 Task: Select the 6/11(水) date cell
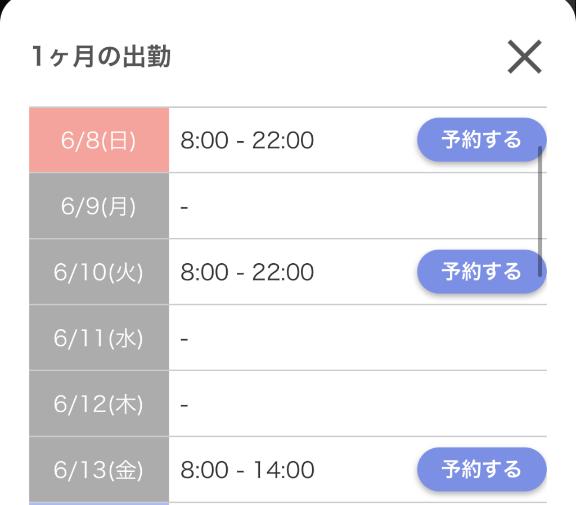[x=99, y=338]
